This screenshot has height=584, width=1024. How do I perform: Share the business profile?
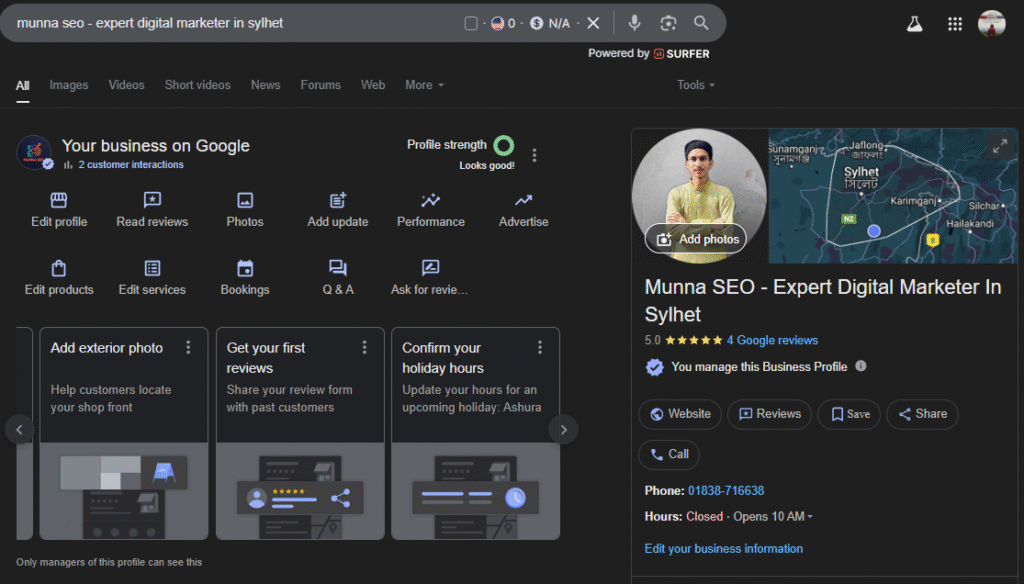coord(922,414)
